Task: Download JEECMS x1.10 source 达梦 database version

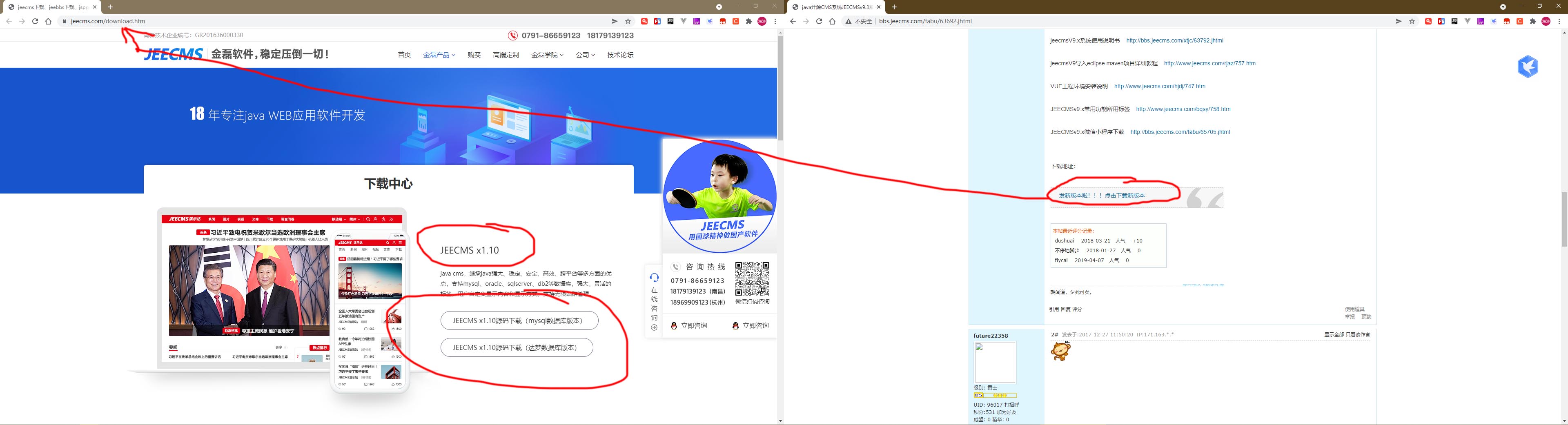Action: (x=517, y=348)
